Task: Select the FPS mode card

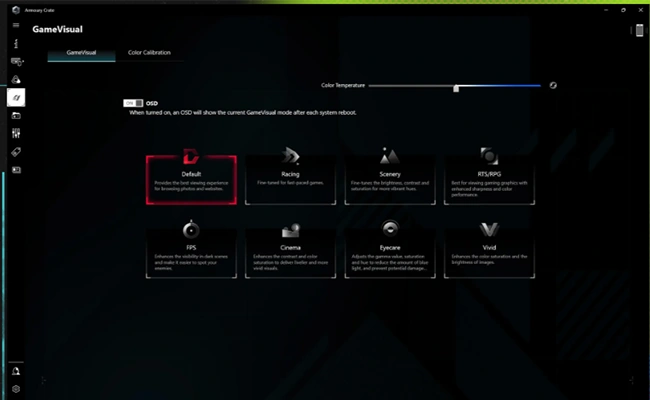Action: (x=191, y=253)
